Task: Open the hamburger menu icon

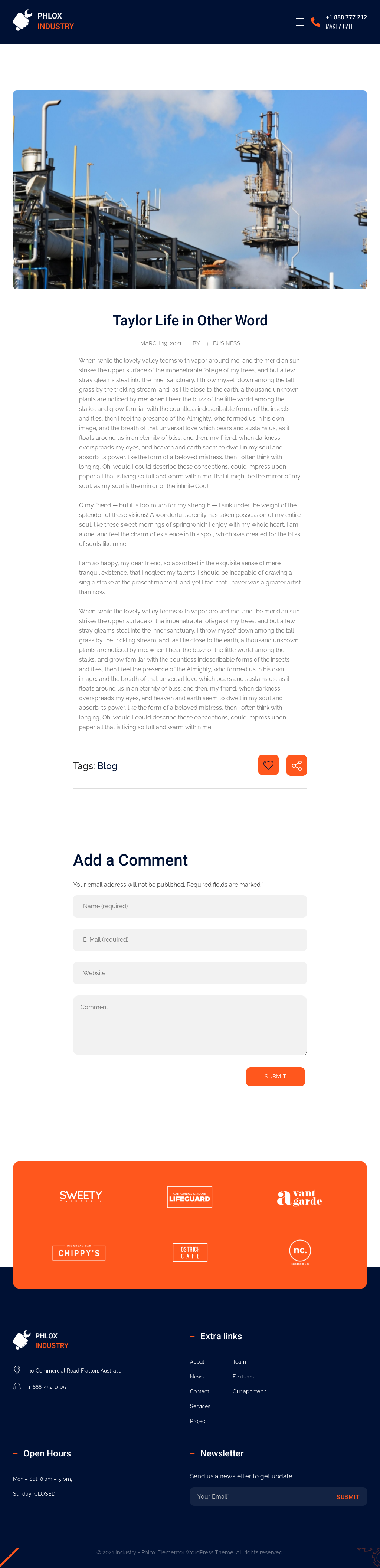Action: (299, 22)
